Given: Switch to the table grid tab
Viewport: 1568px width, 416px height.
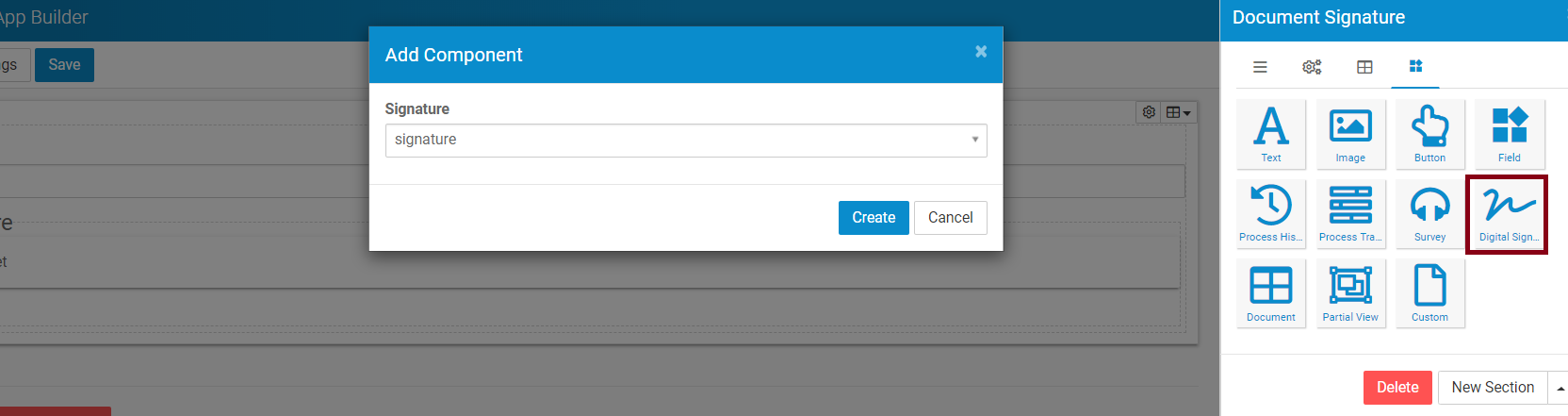Looking at the screenshot, I should (1364, 67).
